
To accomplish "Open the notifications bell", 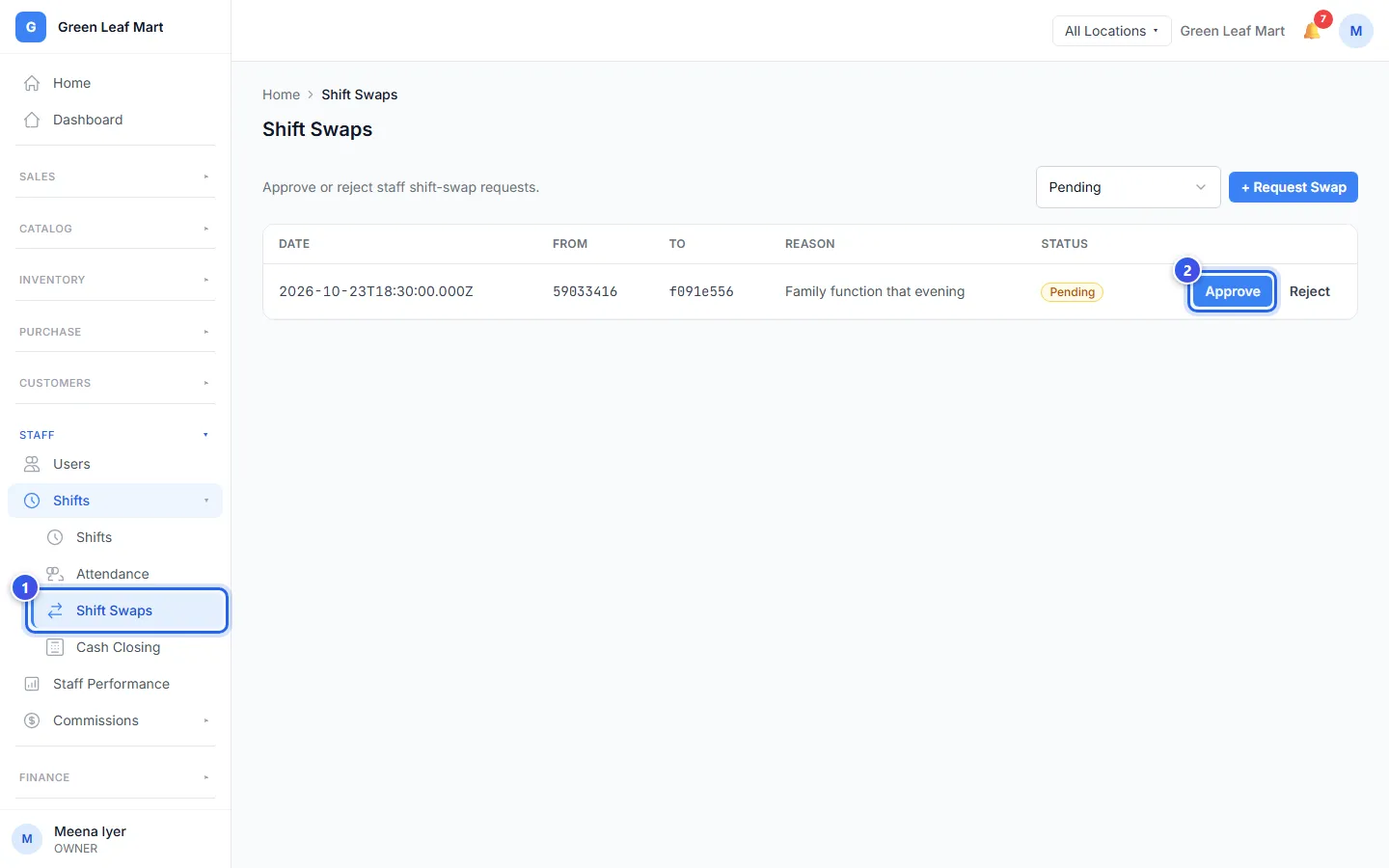I will click(1312, 31).
